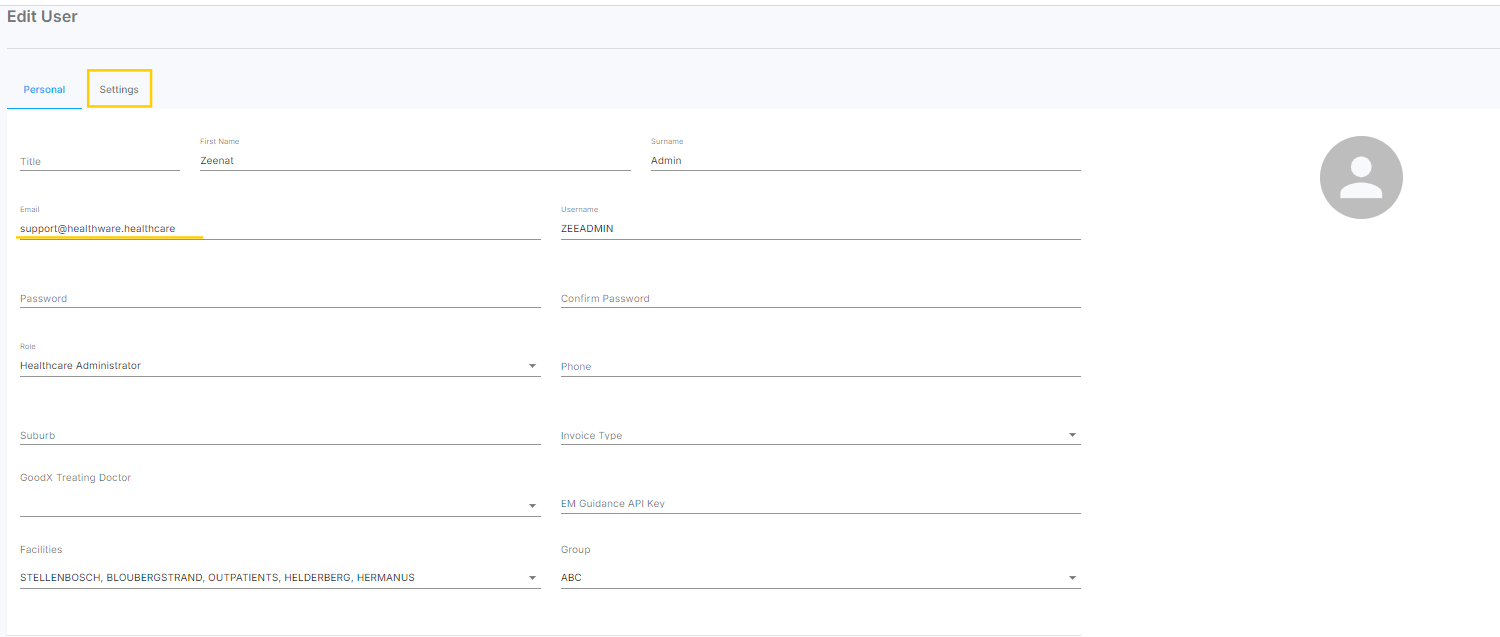Viewport: 1500px width, 637px height.
Task: Click the Healthcare Administrator role value
Action: click(81, 366)
